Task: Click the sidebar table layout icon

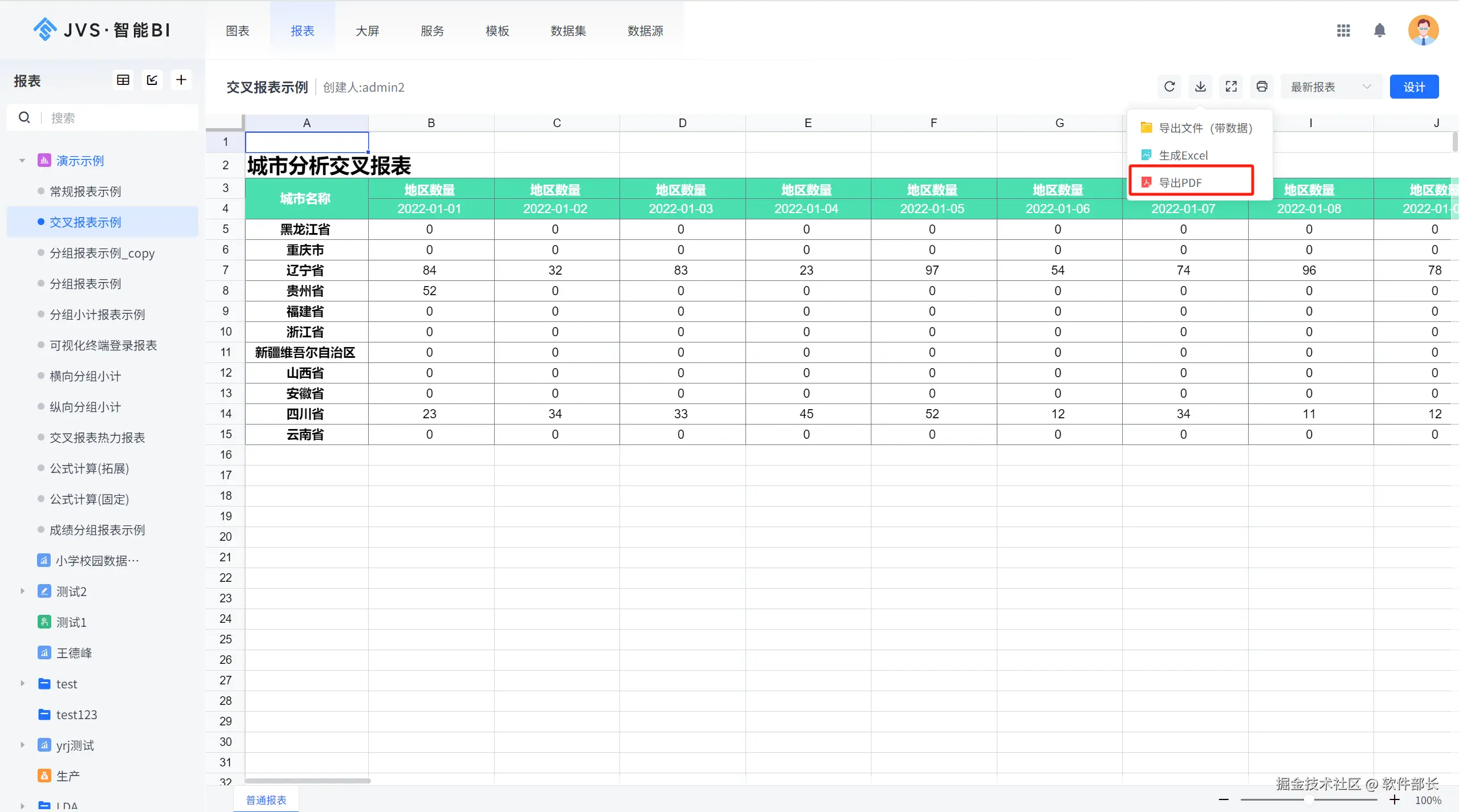Action: 123,80
